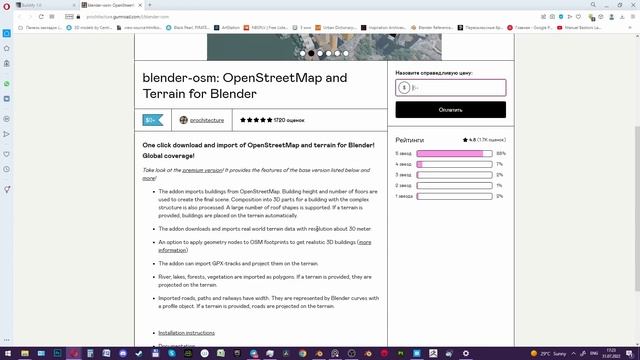This screenshot has width=640, height=360.
Task: Add page to bookmarks heart icon
Action: point(578,17)
